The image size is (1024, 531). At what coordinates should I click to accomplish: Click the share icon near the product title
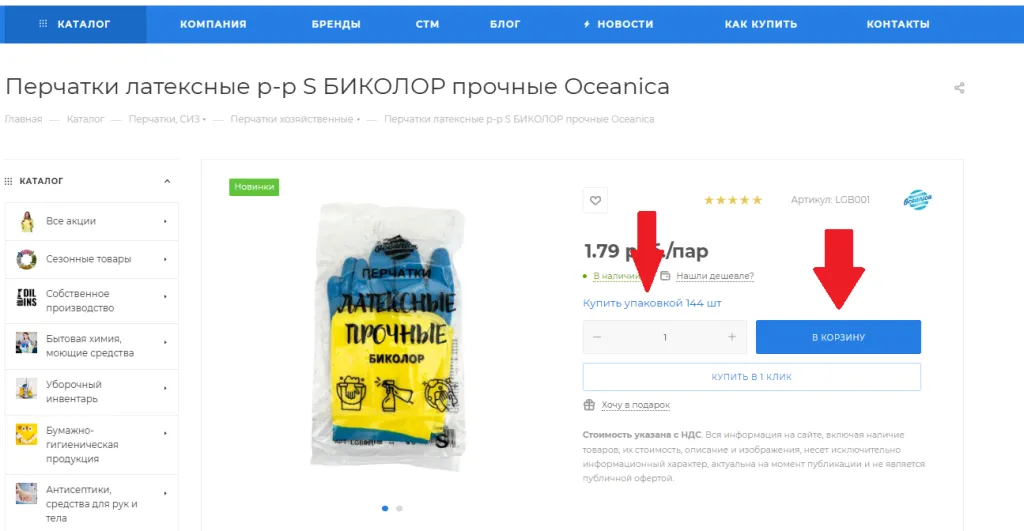point(959,88)
